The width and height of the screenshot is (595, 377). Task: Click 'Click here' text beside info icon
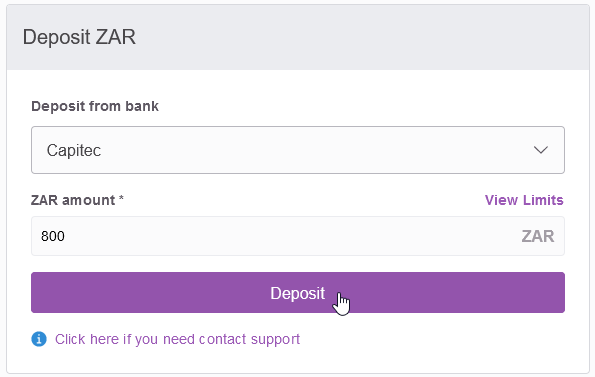pyautogui.click(x=87, y=339)
